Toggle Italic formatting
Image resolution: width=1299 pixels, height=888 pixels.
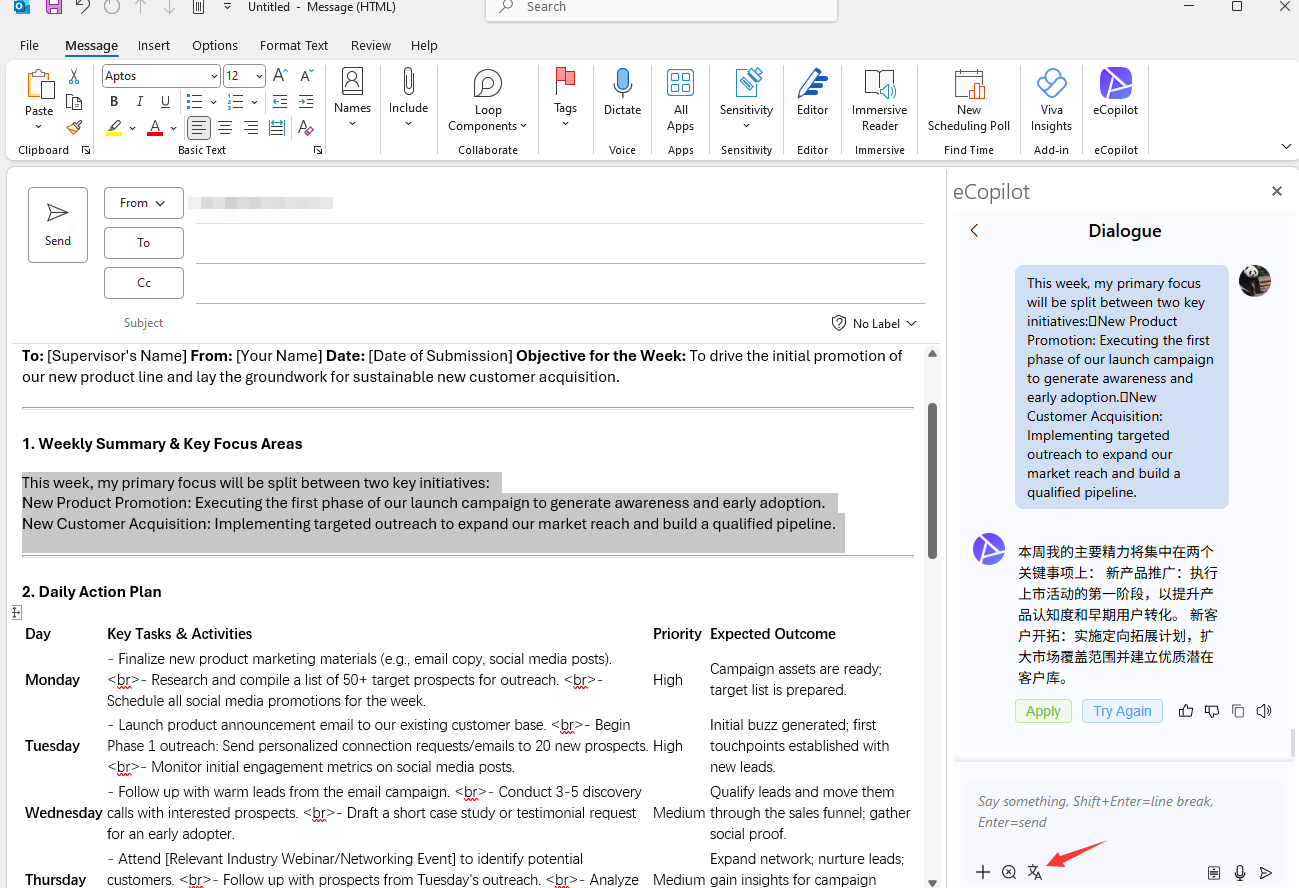pyautogui.click(x=140, y=101)
